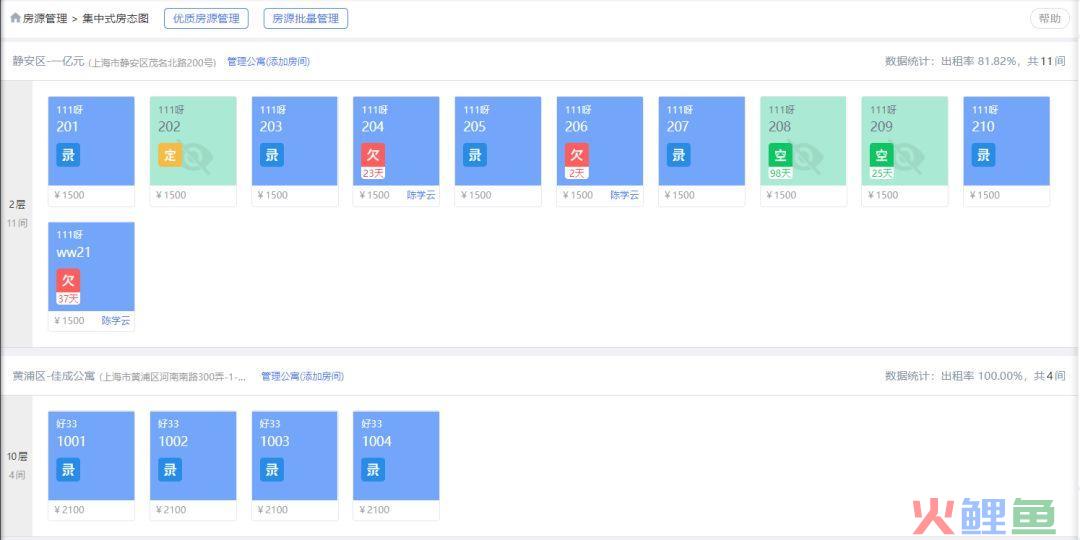Click the 录 status icon on room 203
This screenshot has height=540, width=1080.
(271, 155)
